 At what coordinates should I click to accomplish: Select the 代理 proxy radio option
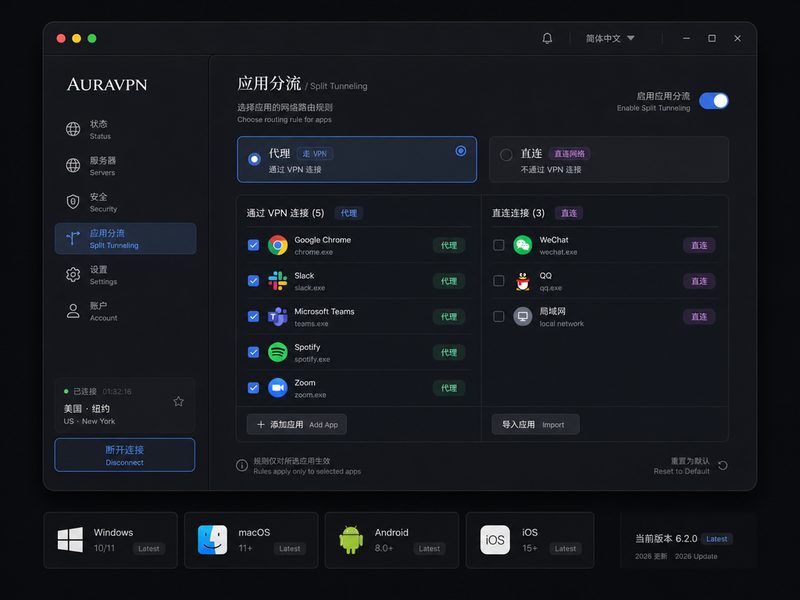coord(254,159)
